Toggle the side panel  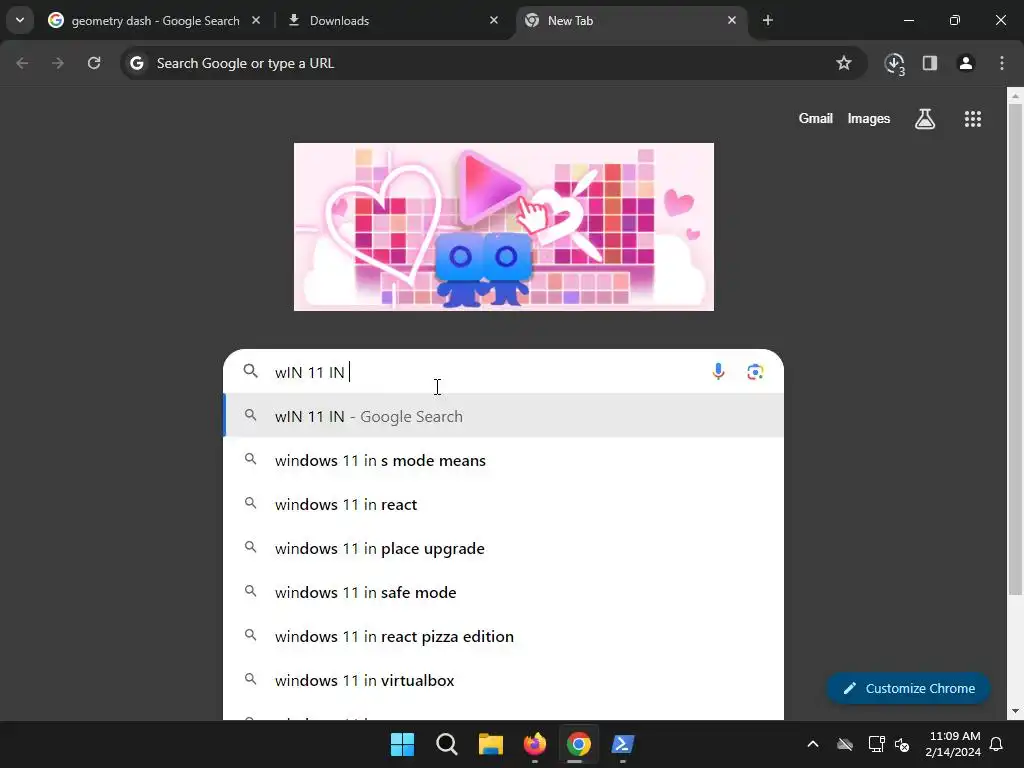(929, 63)
